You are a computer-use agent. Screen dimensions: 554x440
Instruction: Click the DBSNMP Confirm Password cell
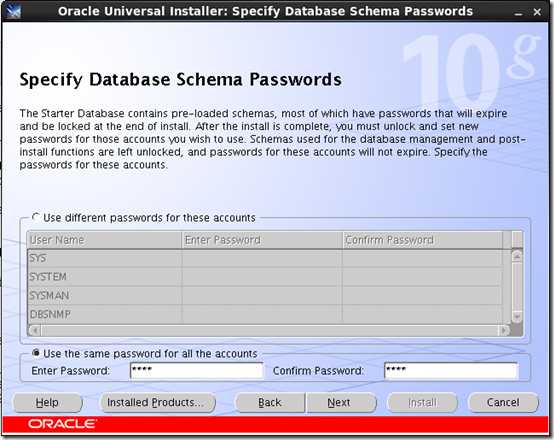423,314
